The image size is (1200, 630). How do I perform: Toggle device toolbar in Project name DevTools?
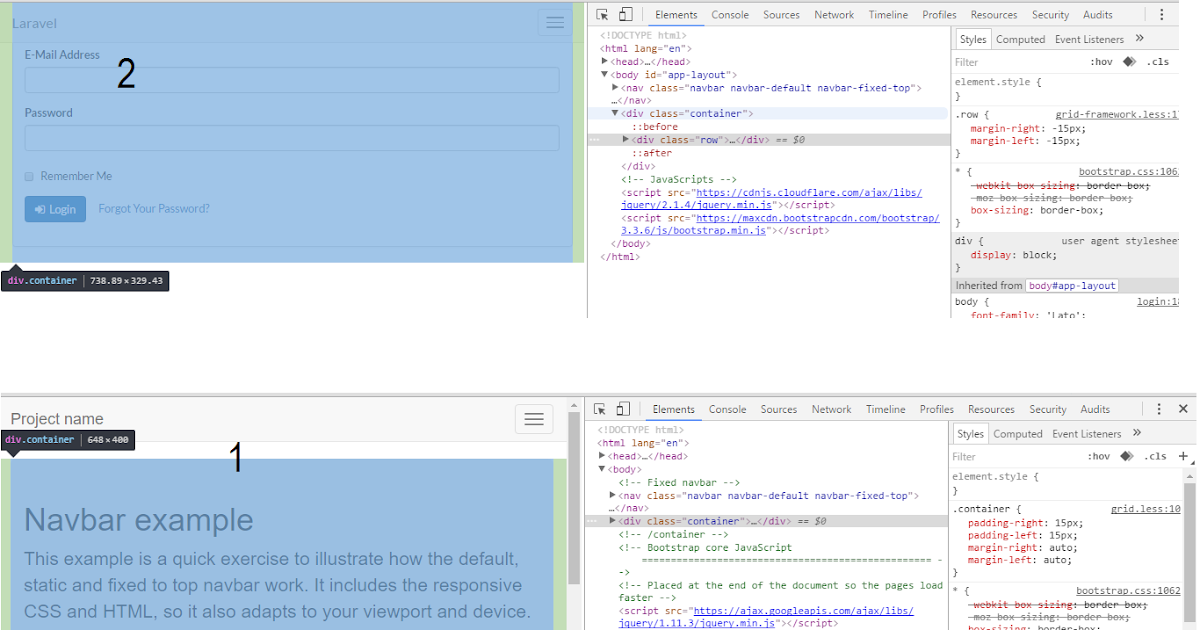tap(622, 409)
